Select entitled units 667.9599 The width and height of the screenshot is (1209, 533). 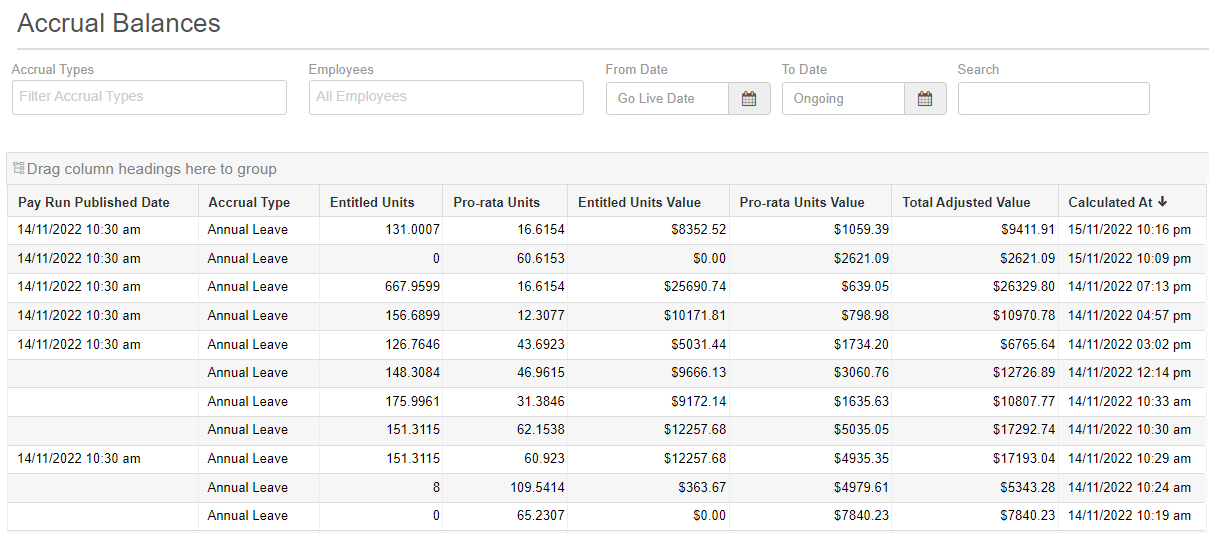click(x=412, y=286)
